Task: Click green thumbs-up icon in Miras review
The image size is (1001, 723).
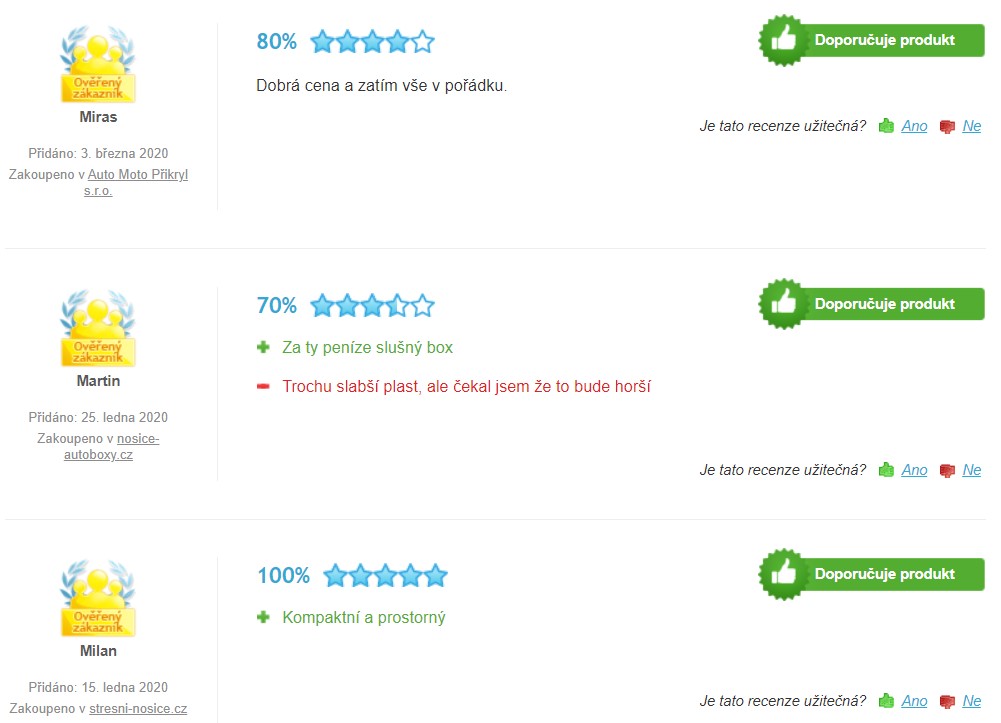Action: 886,126
